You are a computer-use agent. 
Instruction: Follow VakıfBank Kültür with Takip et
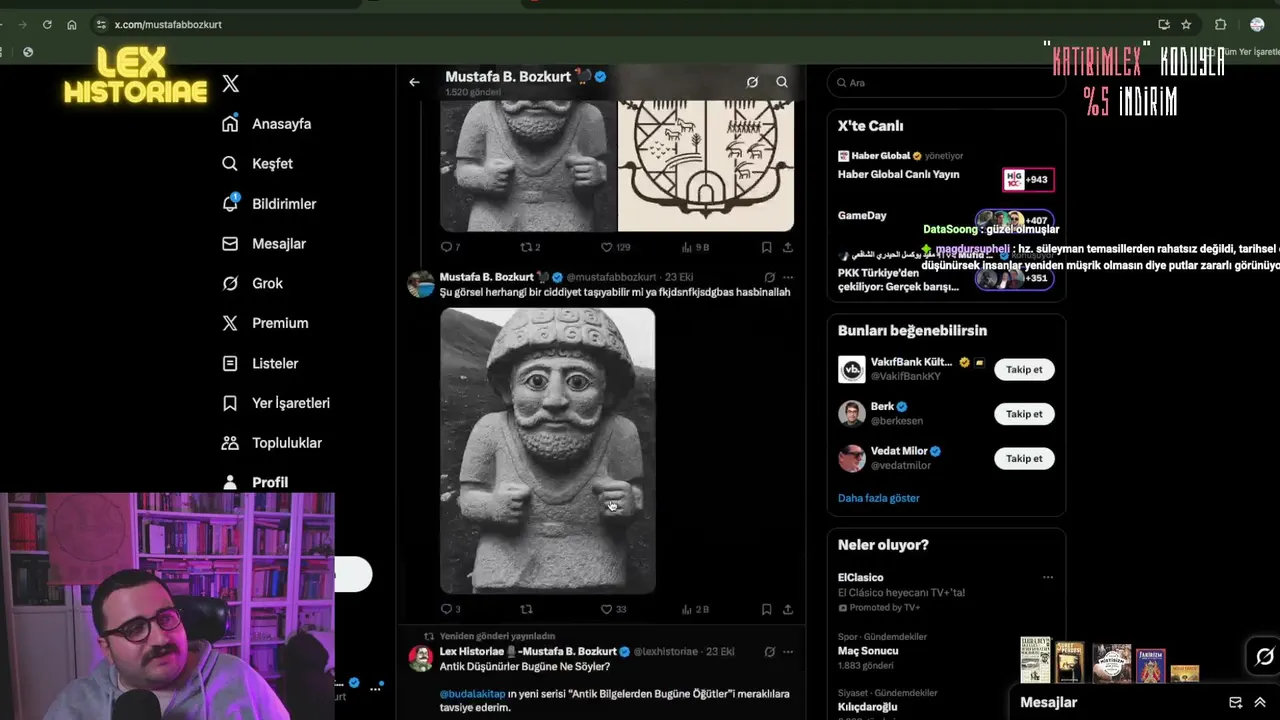[x=1024, y=369]
